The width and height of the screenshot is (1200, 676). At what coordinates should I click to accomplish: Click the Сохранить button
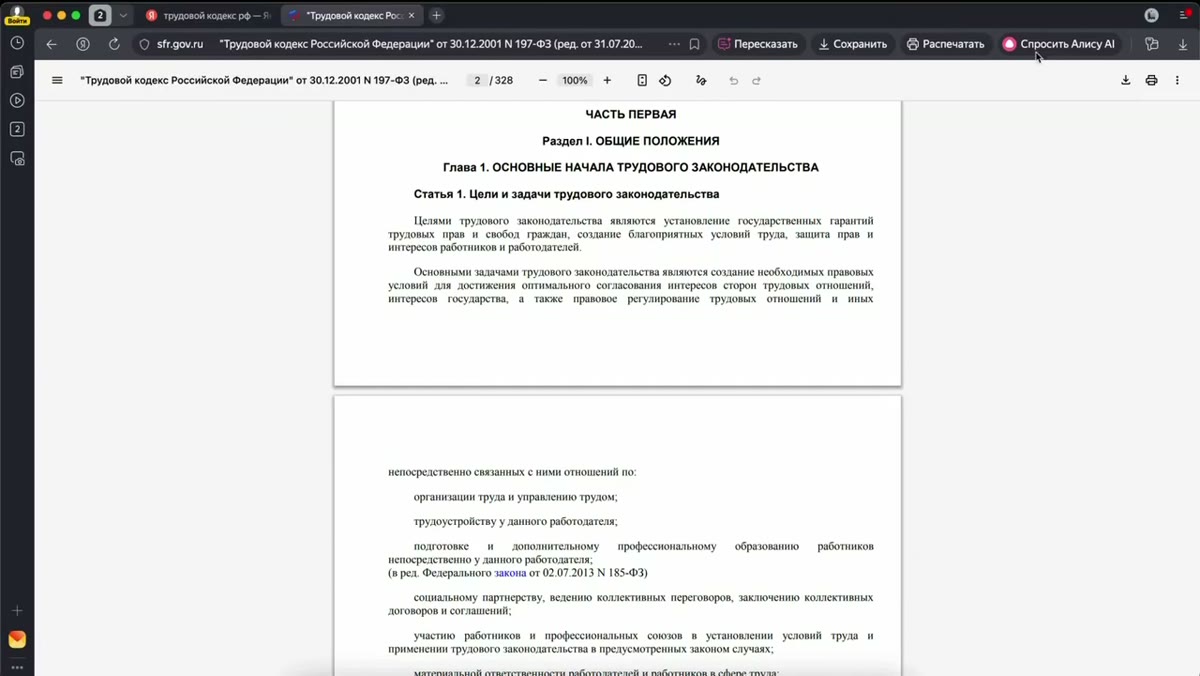[853, 44]
